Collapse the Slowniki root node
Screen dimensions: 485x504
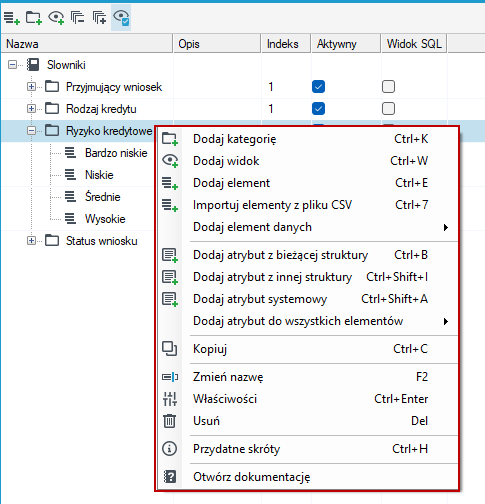point(12,65)
